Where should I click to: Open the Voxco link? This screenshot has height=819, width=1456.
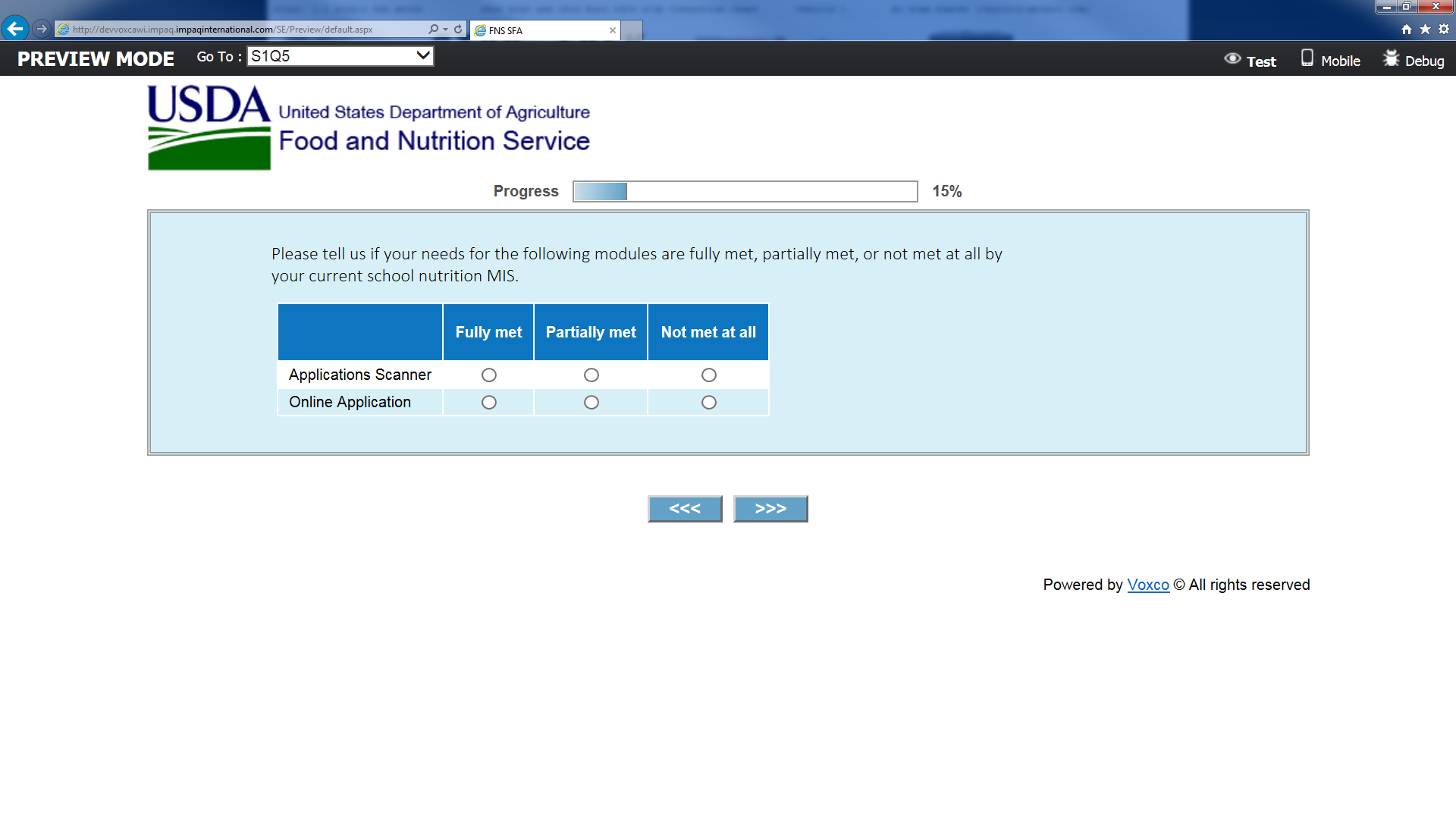[x=1148, y=585]
